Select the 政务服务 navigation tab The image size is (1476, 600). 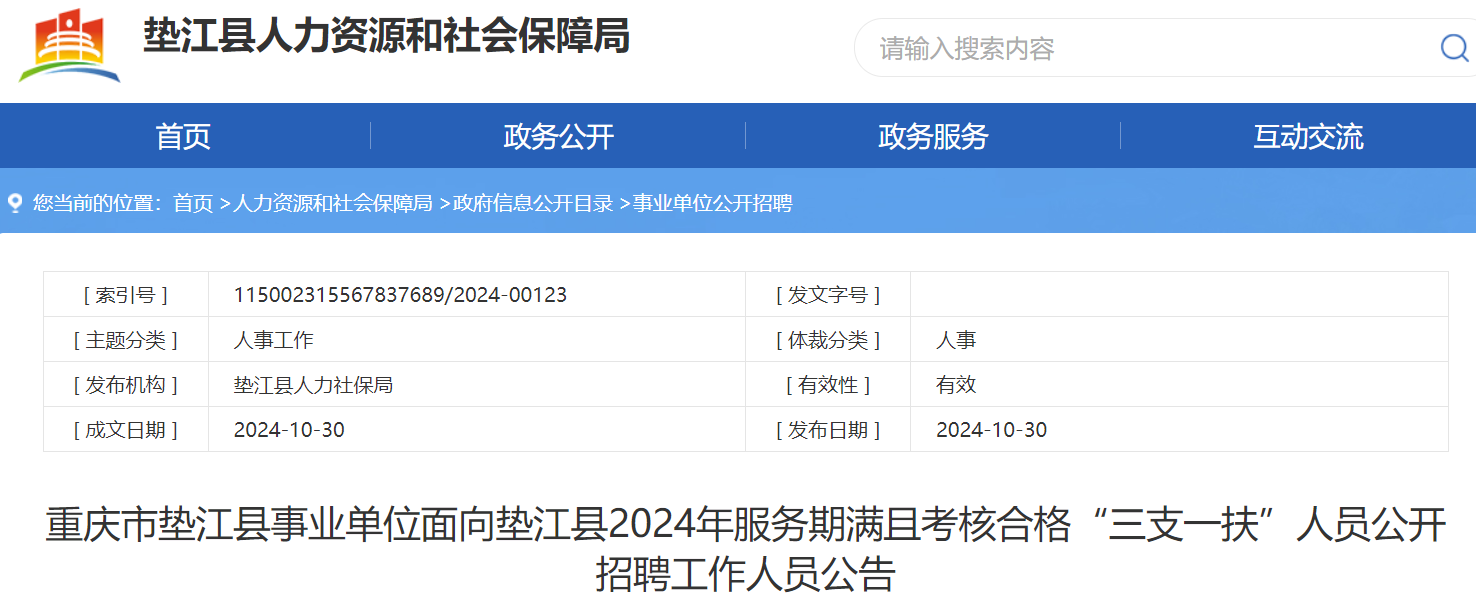pyautogui.click(x=933, y=136)
